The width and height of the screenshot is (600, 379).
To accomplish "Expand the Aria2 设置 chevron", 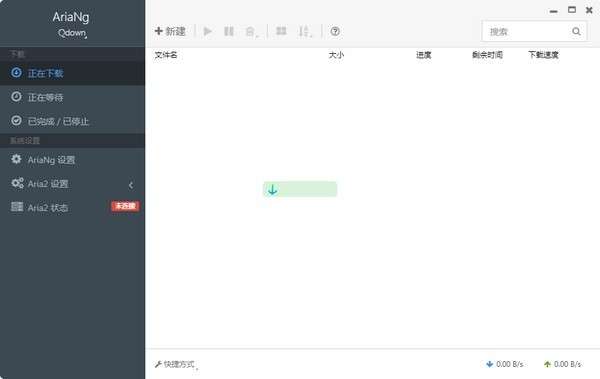I will [x=131, y=185].
